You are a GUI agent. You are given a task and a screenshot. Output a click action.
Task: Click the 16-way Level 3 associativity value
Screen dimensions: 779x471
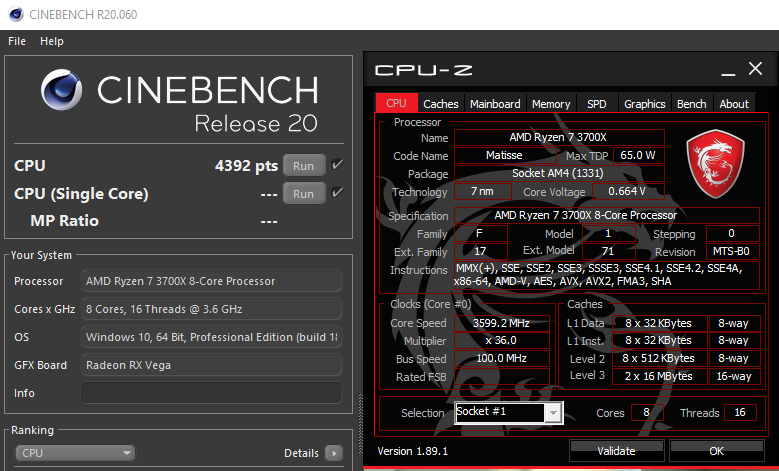coord(734,377)
